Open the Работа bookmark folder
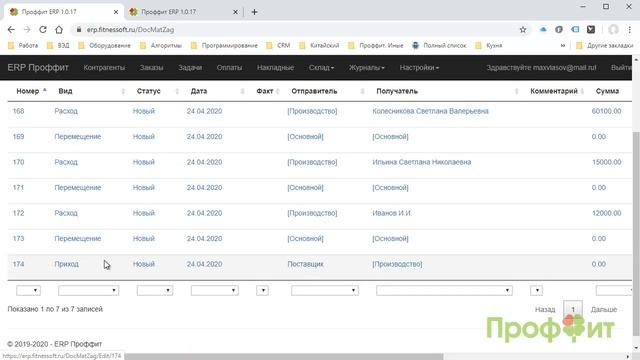Screen dimensions: 640x360 tap(23, 46)
